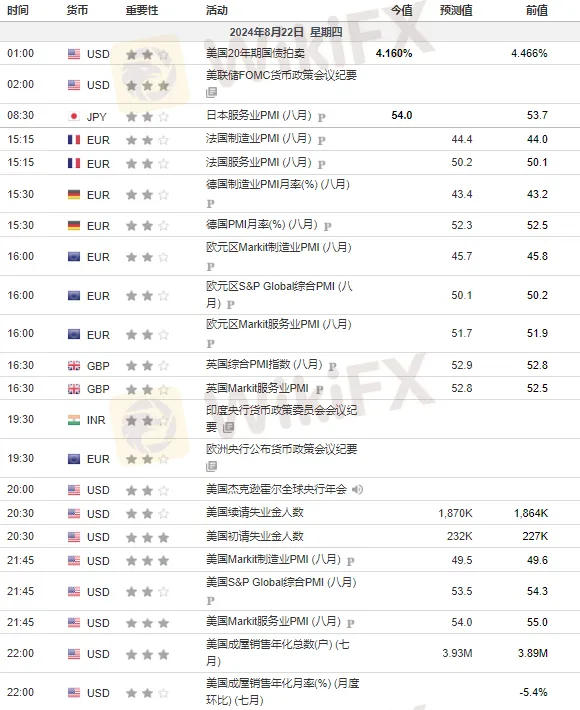Select the 重要性 column header

pyautogui.click(x=142, y=10)
